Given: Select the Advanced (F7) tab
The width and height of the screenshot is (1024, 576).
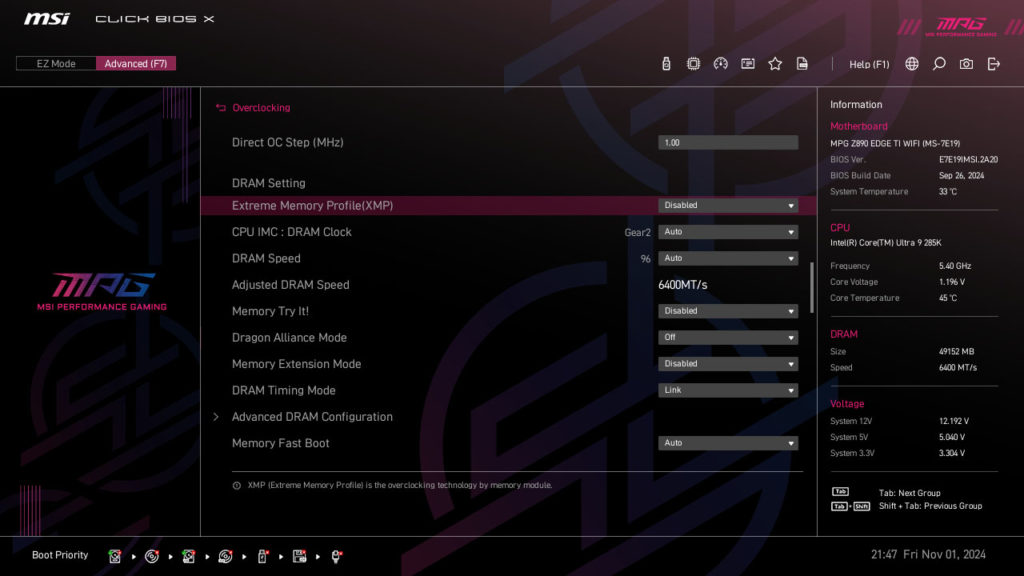Looking at the screenshot, I should 136,62.
